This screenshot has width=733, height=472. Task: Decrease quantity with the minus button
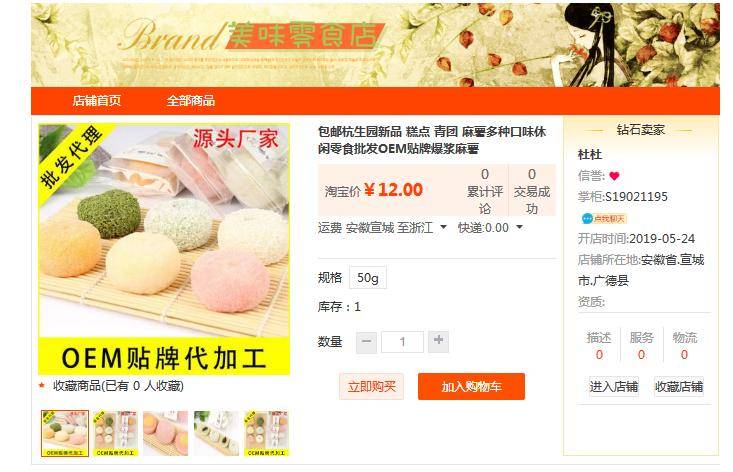click(366, 342)
